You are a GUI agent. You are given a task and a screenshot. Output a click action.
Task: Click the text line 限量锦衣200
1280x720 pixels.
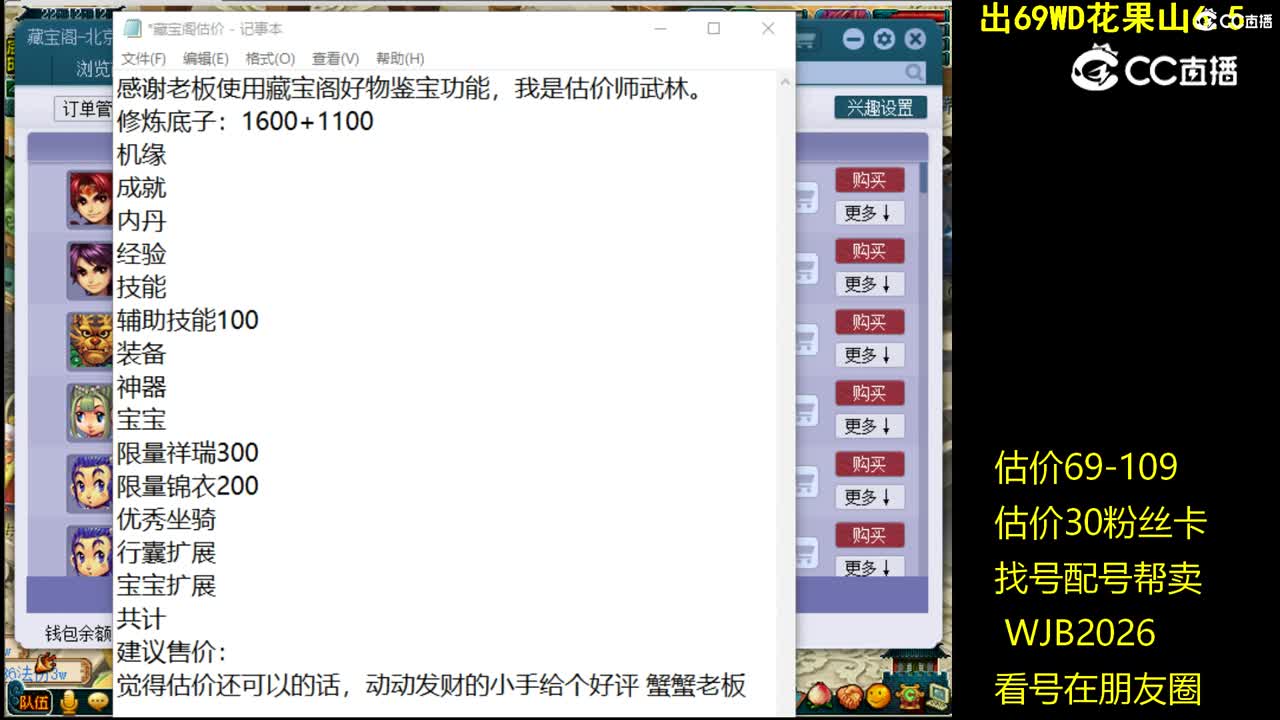click(x=188, y=486)
